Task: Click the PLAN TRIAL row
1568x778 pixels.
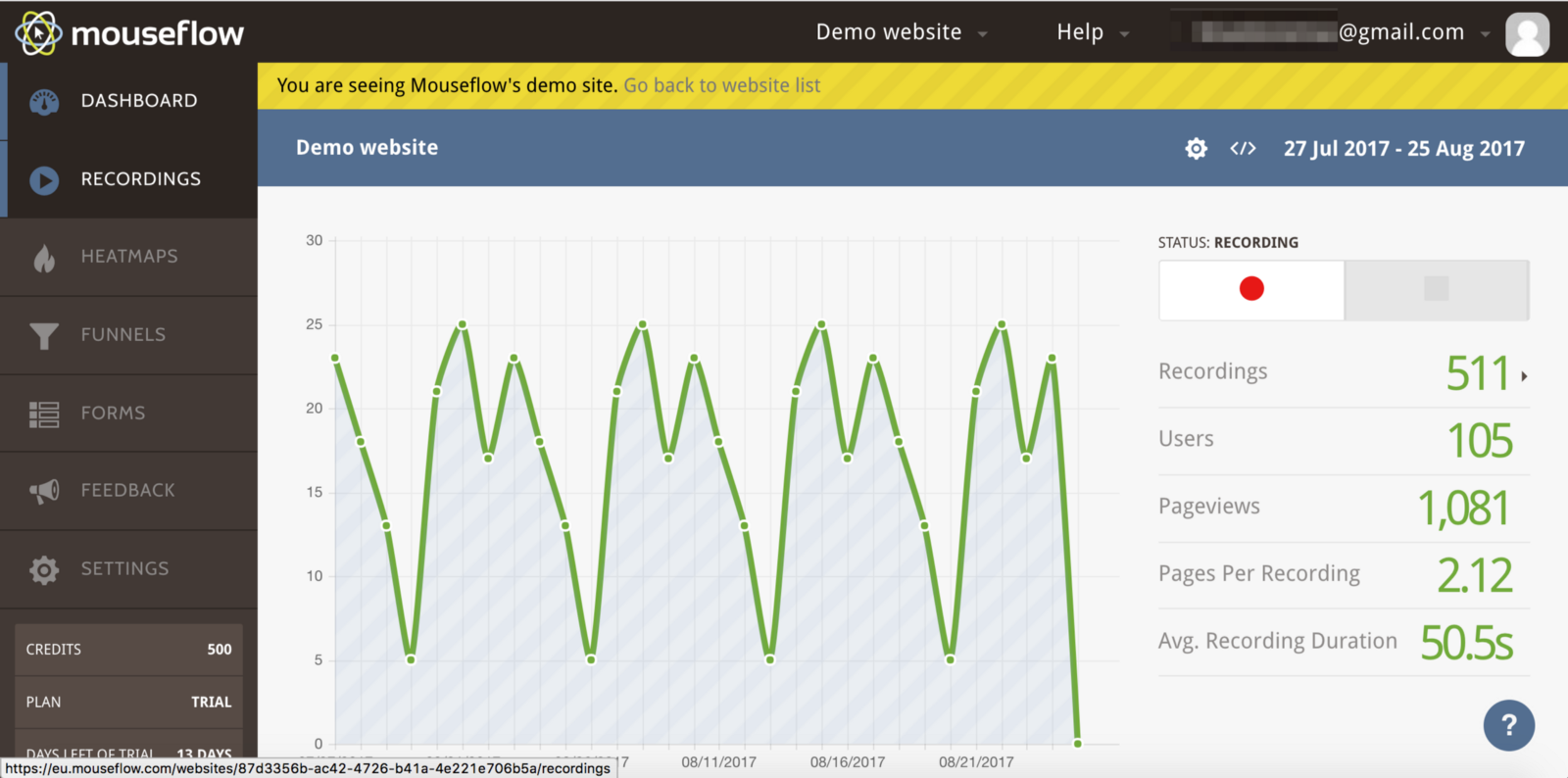Action: coord(128,703)
